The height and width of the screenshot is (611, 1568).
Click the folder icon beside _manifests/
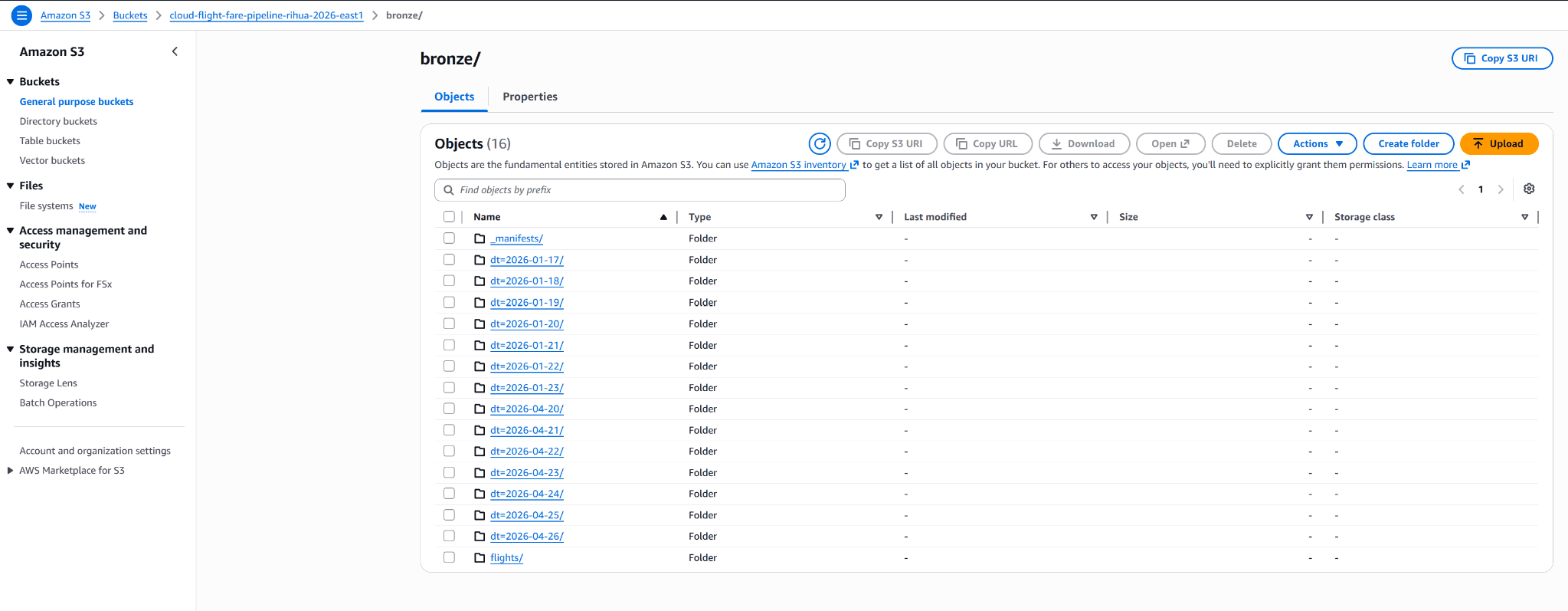click(480, 238)
